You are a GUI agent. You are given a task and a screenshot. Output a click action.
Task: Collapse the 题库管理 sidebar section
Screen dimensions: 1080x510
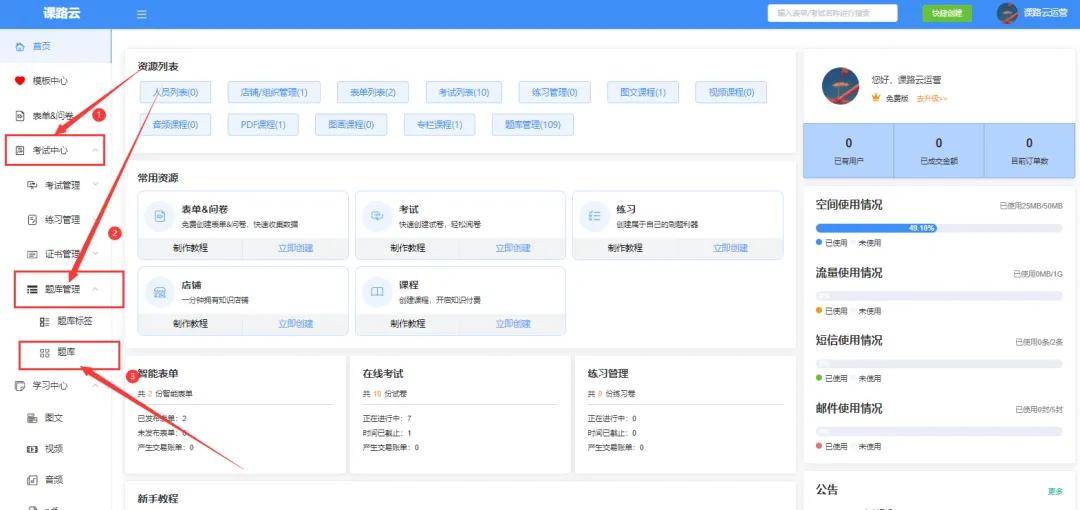(x=96, y=289)
